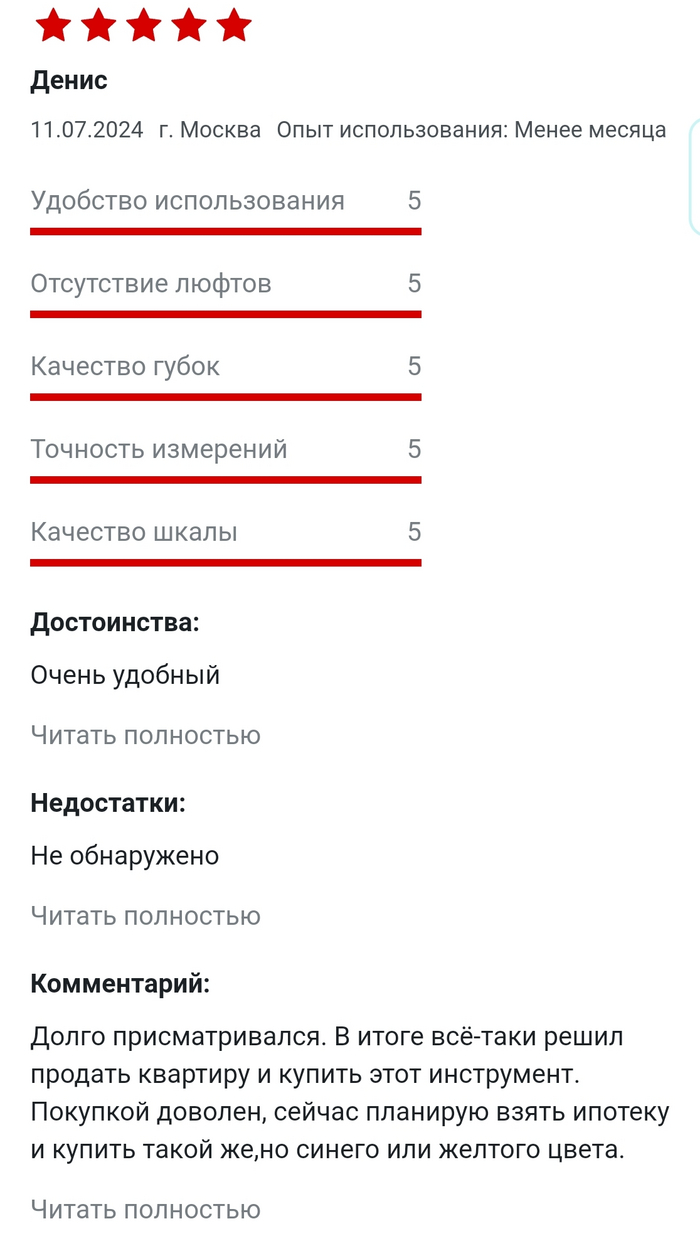Click the second red rating star
The height and width of the screenshot is (1236, 700).
(98, 26)
